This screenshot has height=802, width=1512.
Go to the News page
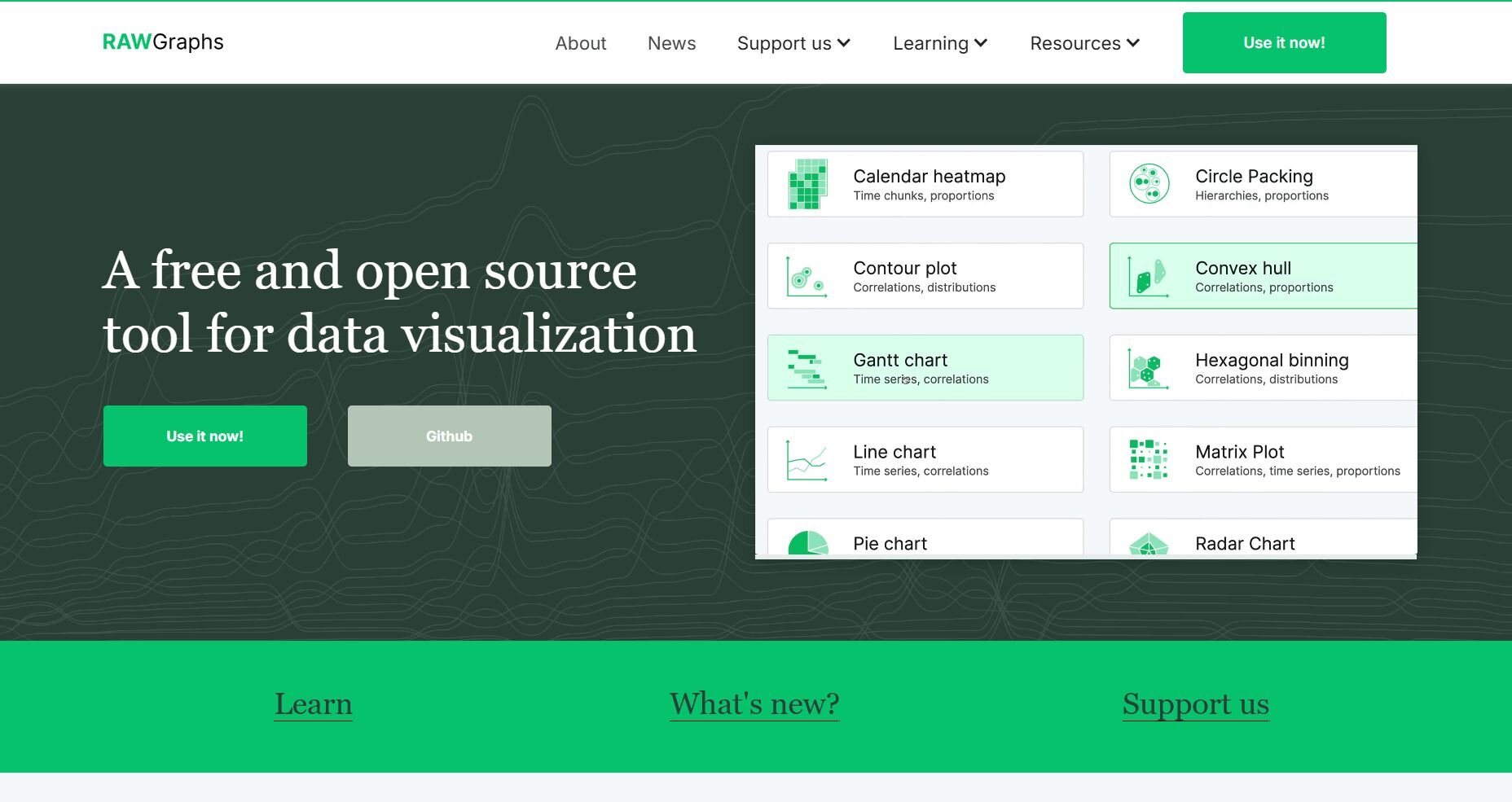click(x=671, y=43)
